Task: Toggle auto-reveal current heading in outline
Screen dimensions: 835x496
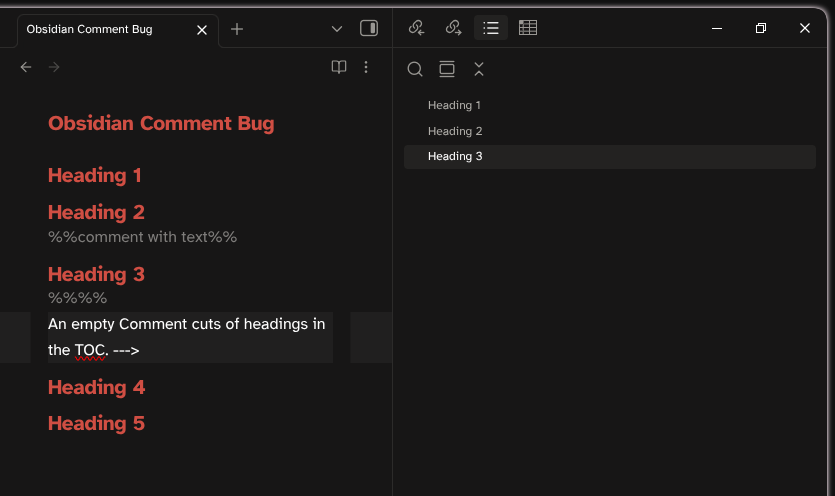Action: (447, 69)
